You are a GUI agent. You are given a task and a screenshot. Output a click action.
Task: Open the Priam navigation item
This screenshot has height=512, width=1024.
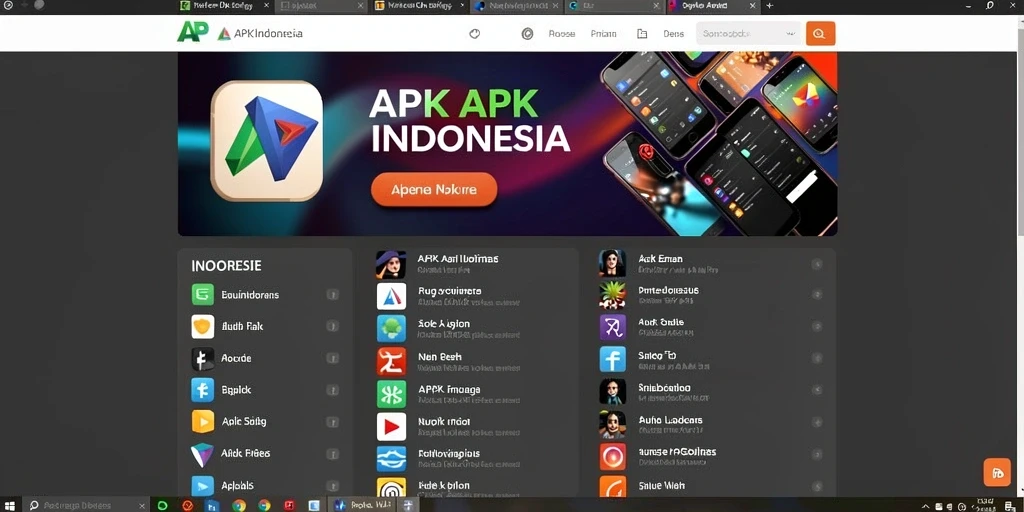(x=603, y=34)
